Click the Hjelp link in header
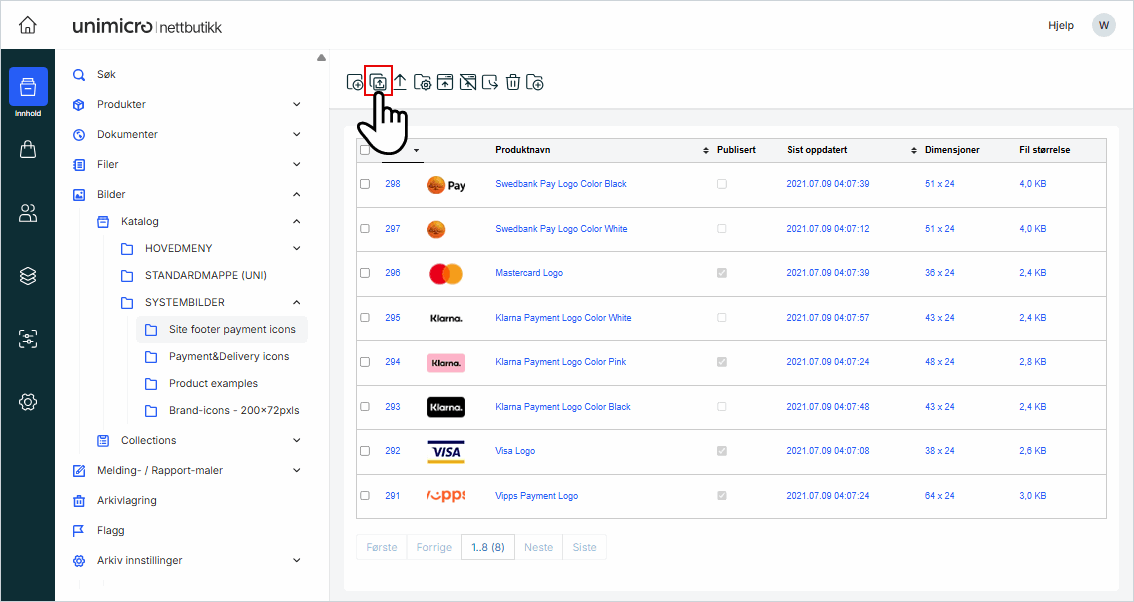 tap(1060, 25)
